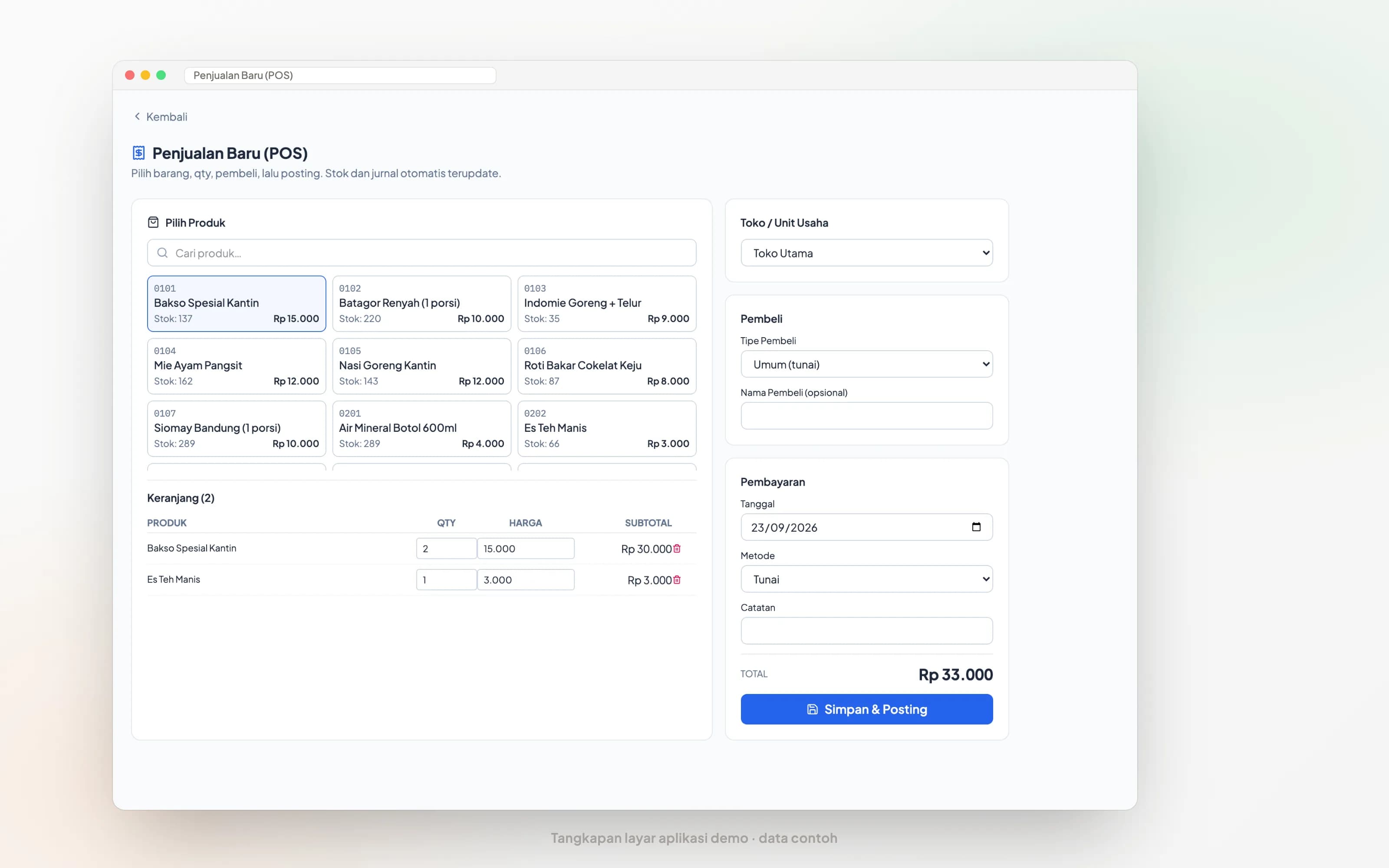Add Batagor Renyah to the cart

click(x=422, y=304)
